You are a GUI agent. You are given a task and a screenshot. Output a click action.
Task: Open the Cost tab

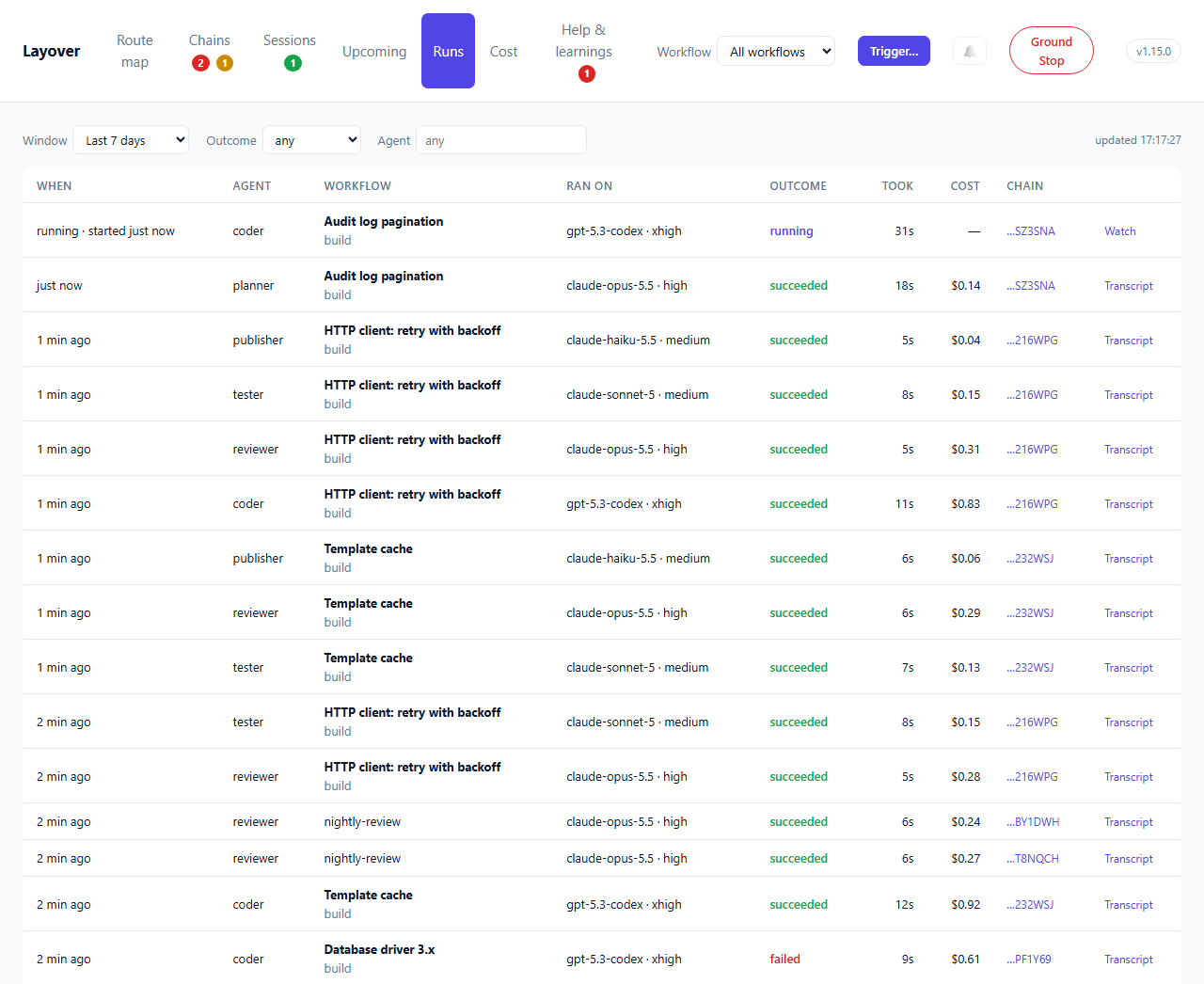[x=504, y=51]
